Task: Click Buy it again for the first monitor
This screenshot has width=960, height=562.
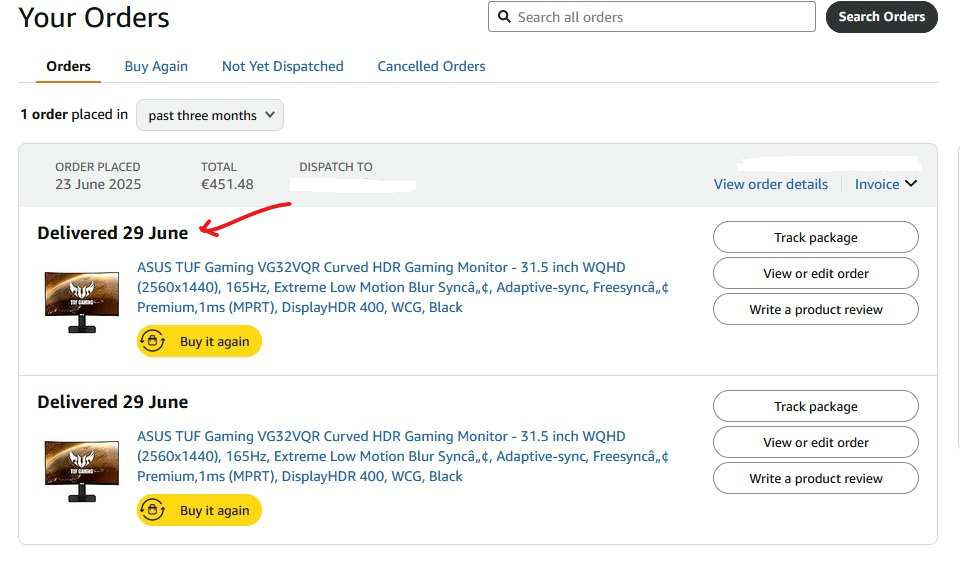Action: pos(199,341)
